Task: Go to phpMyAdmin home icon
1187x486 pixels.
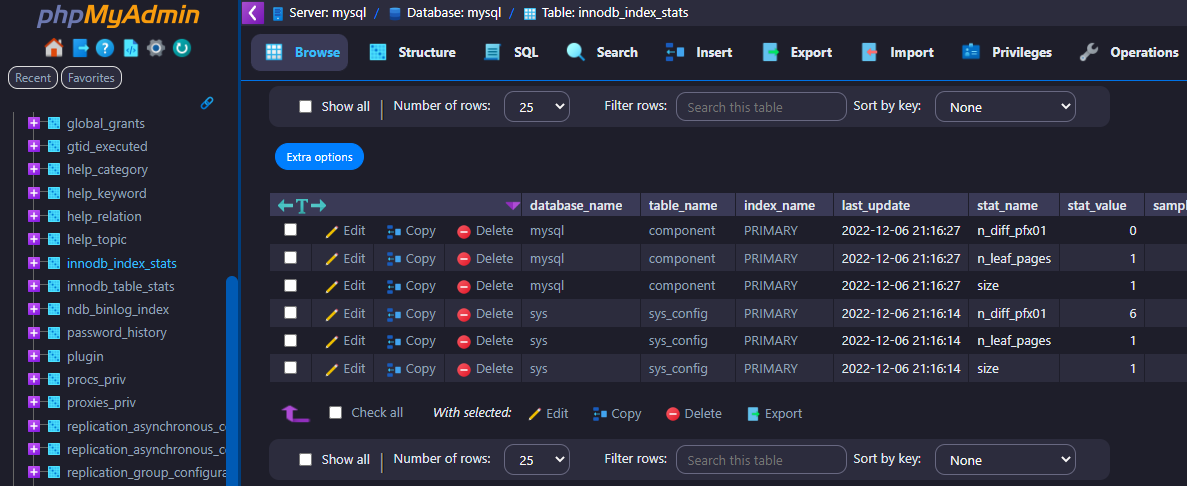Action: (x=54, y=48)
